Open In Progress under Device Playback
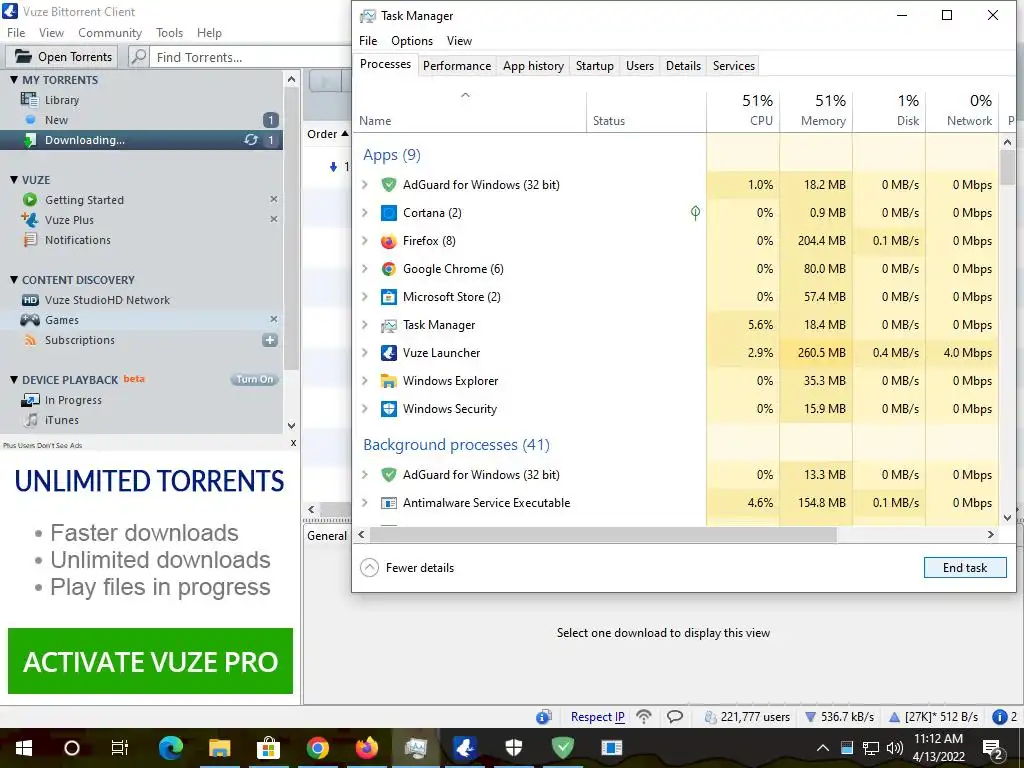Image resolution: width=1024 pixels, height=768 pixels. (x=72, y=400)
